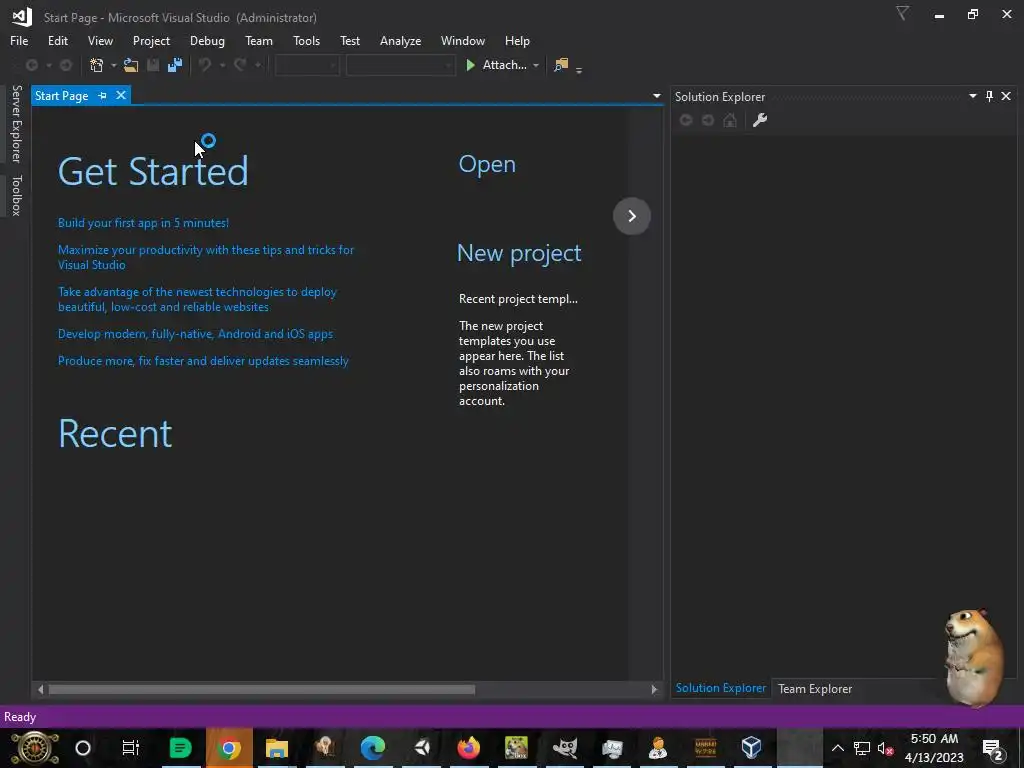Click the Find in Files toolbar icon
1024x768 pixels.
(561, 65)
